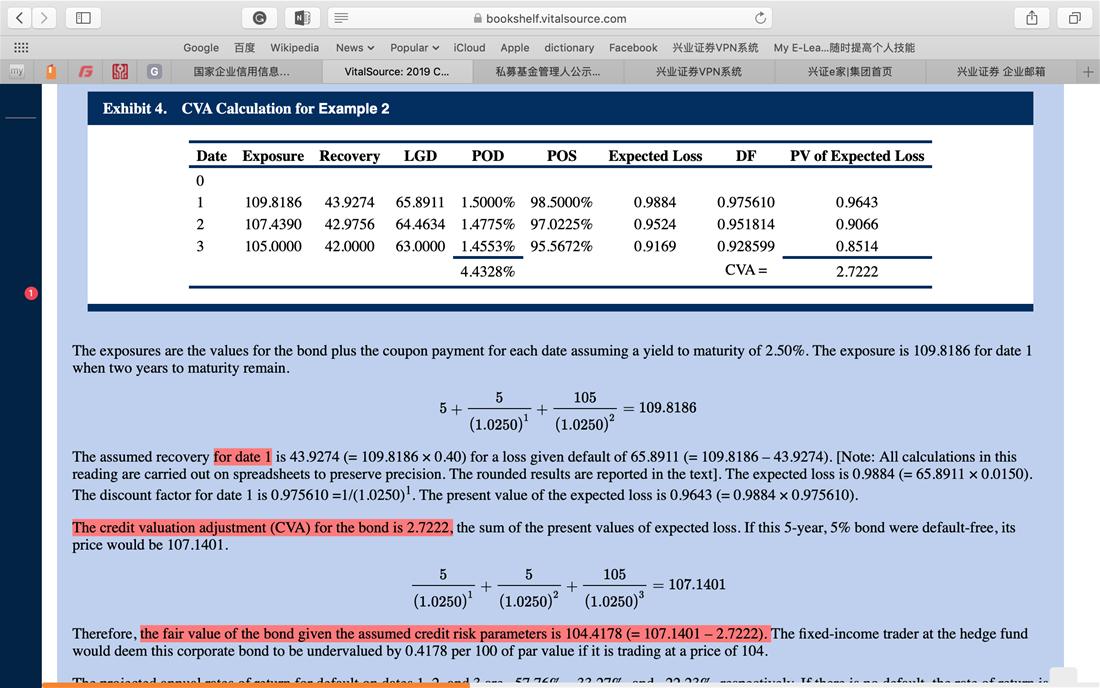
Task: Click the orange reading progress bar at bottom
Action: coord(255,685)
